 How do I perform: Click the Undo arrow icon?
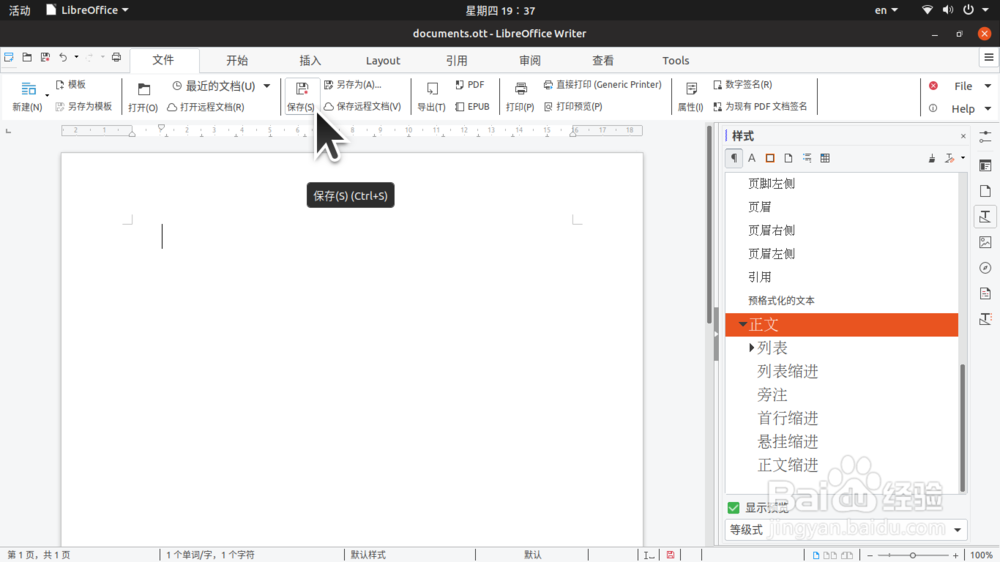coord(63,57)
